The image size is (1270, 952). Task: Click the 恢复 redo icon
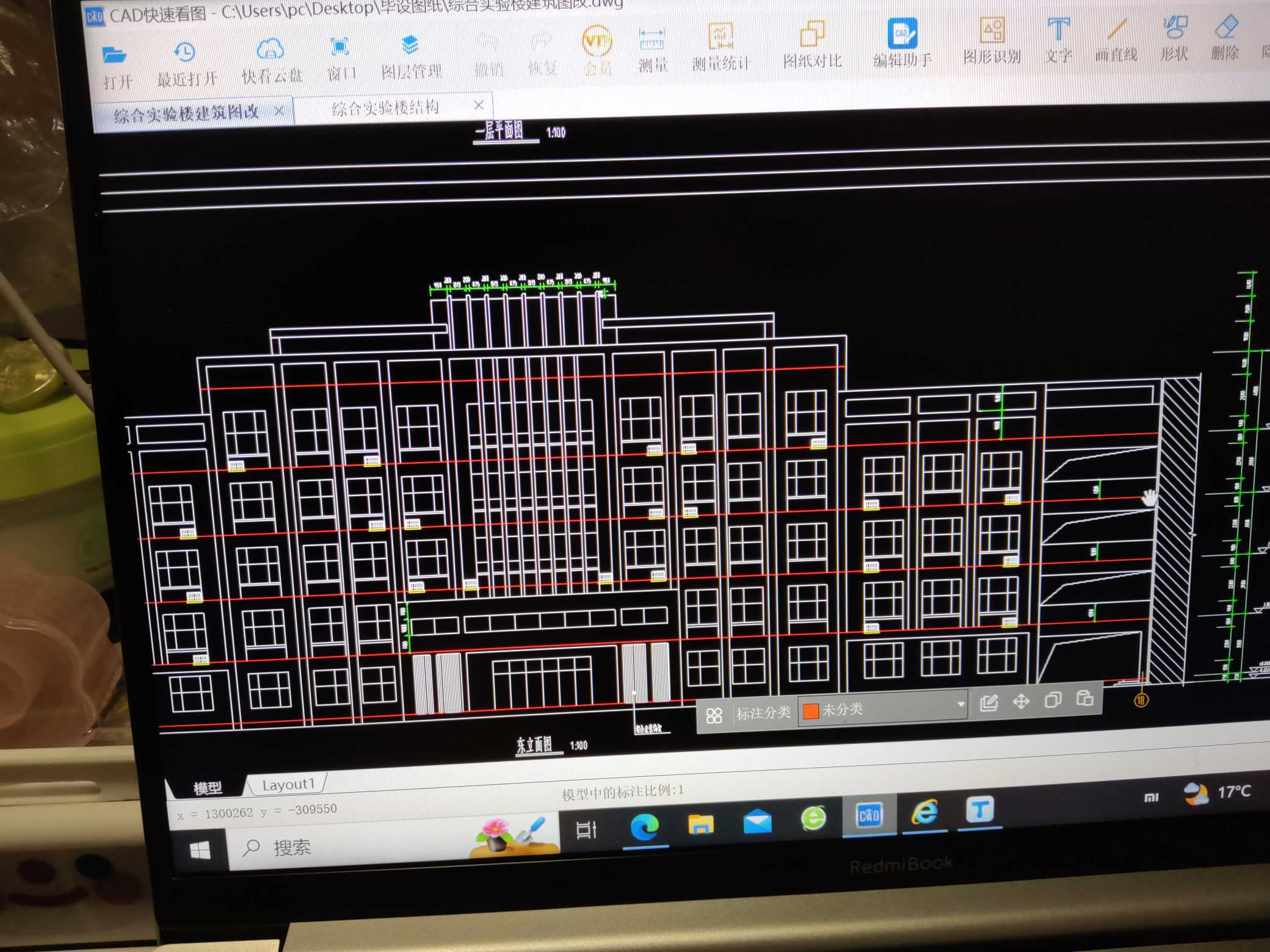(x=542, y=52)
